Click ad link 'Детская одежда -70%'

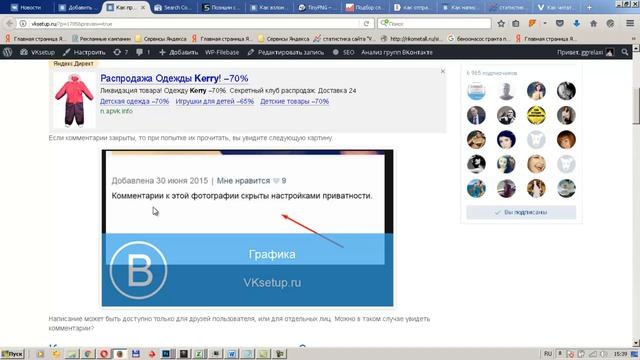pos(134,101)
